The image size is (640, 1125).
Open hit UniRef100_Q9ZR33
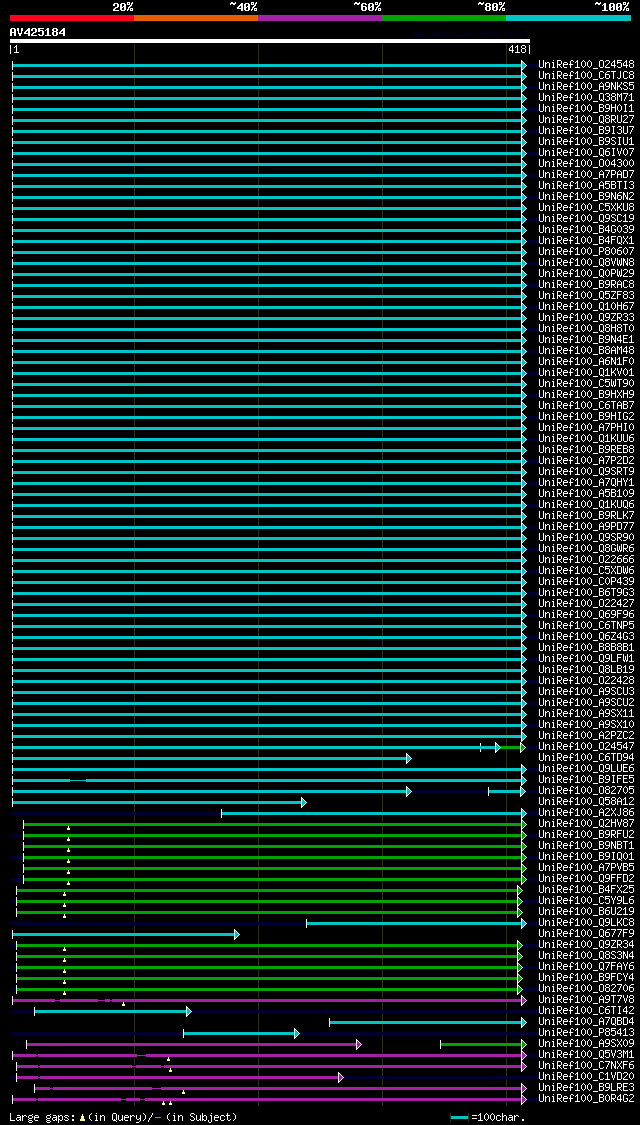[x=586, y=317]
